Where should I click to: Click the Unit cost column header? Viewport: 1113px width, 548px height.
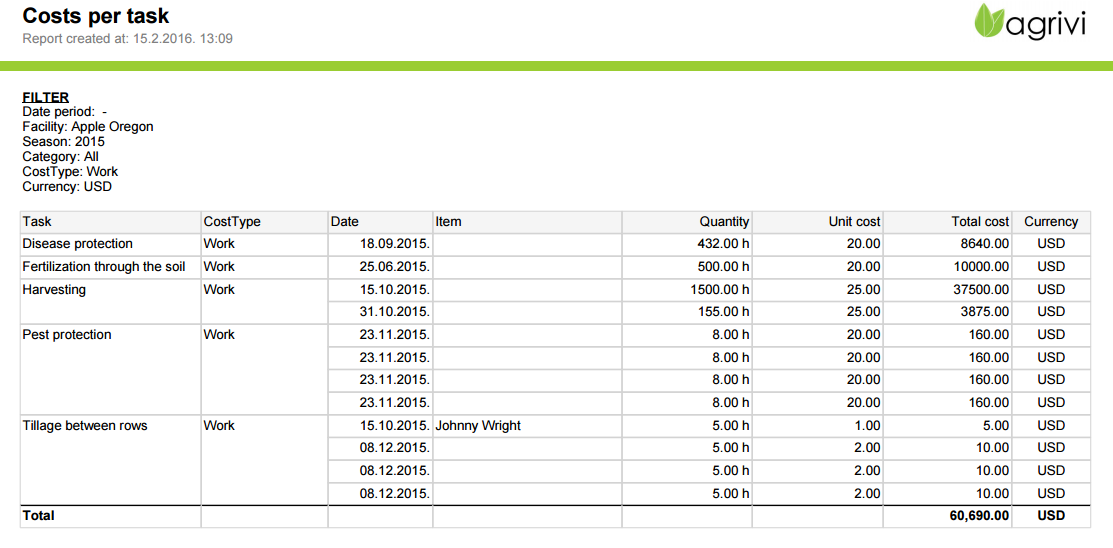click(x=854, y=222)
